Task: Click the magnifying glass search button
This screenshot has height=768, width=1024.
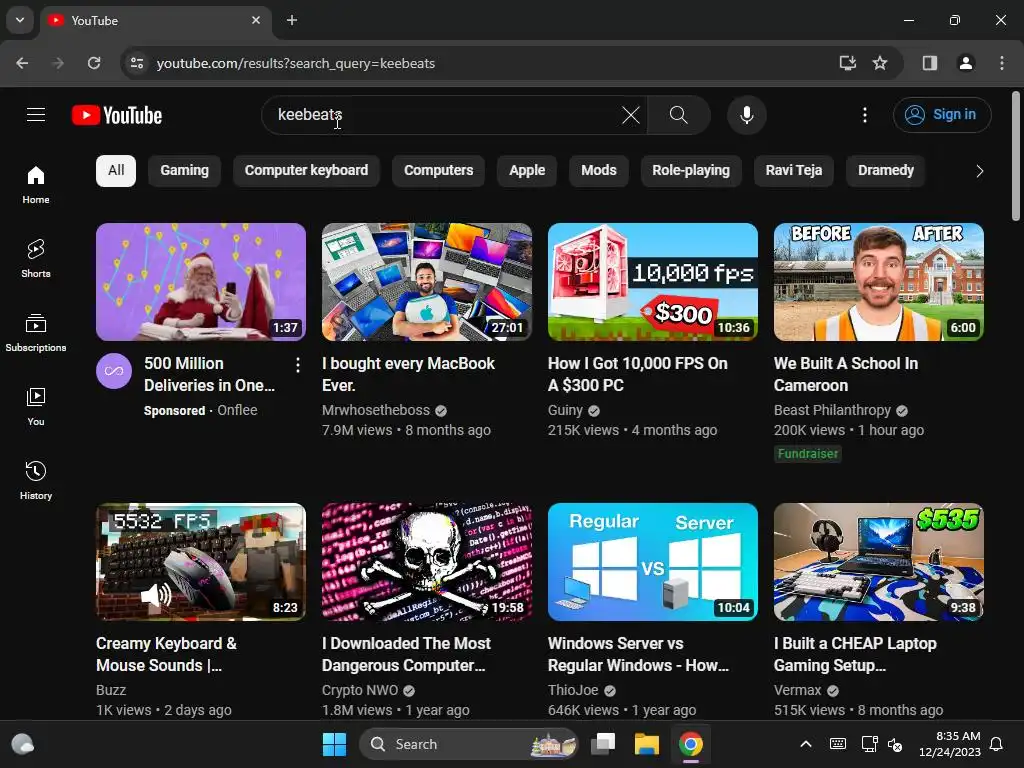Action: [679, 115]
